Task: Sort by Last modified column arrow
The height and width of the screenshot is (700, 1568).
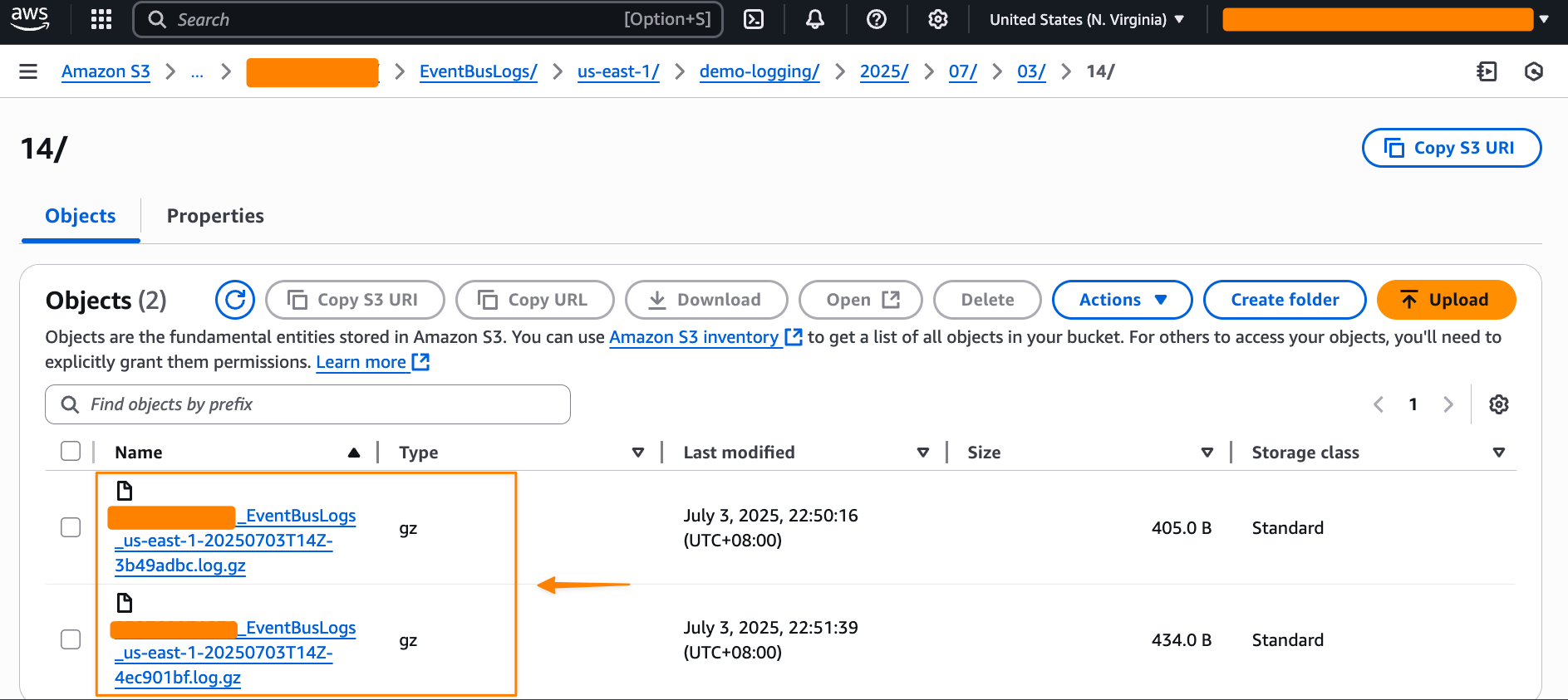Action: click(923, 453)
